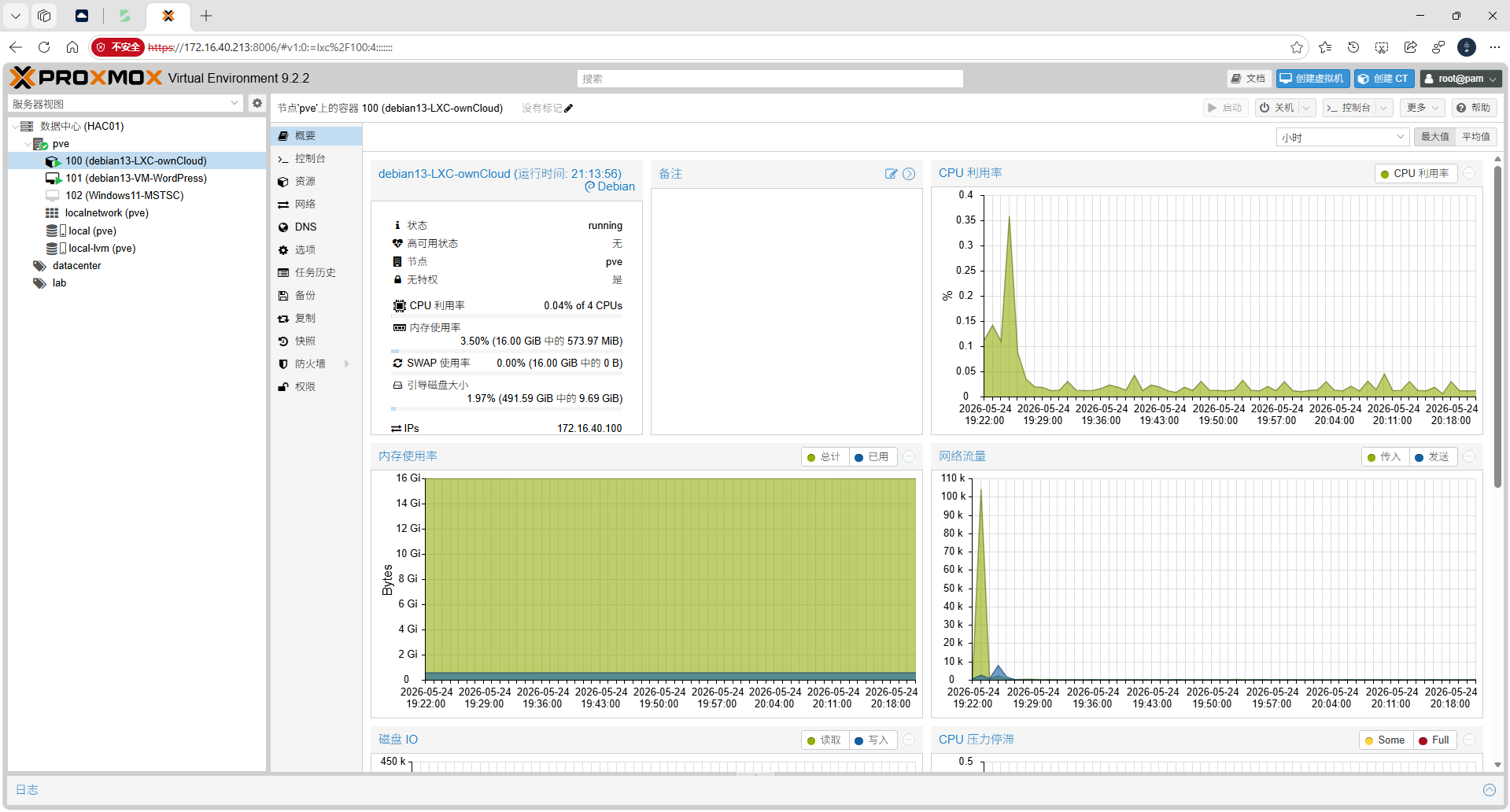Edit tags with the pencil icon
The image size is (1510, 812).
coord(569,109)
